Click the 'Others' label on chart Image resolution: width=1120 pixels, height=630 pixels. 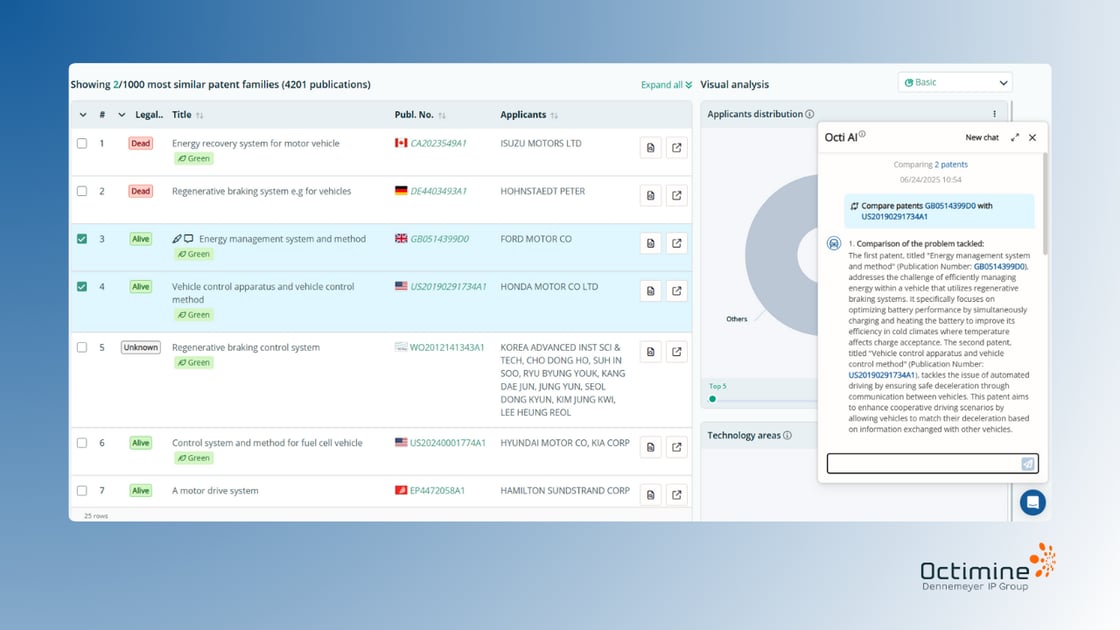(x=736, y=319)
